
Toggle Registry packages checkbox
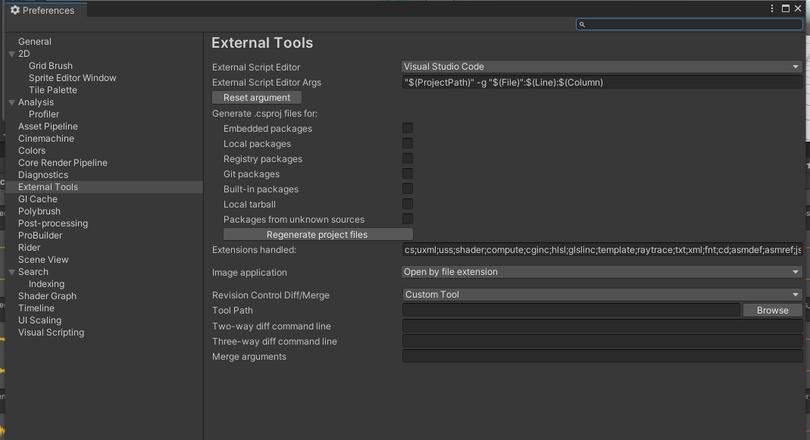pyautogui.click(x=408, y=159)
